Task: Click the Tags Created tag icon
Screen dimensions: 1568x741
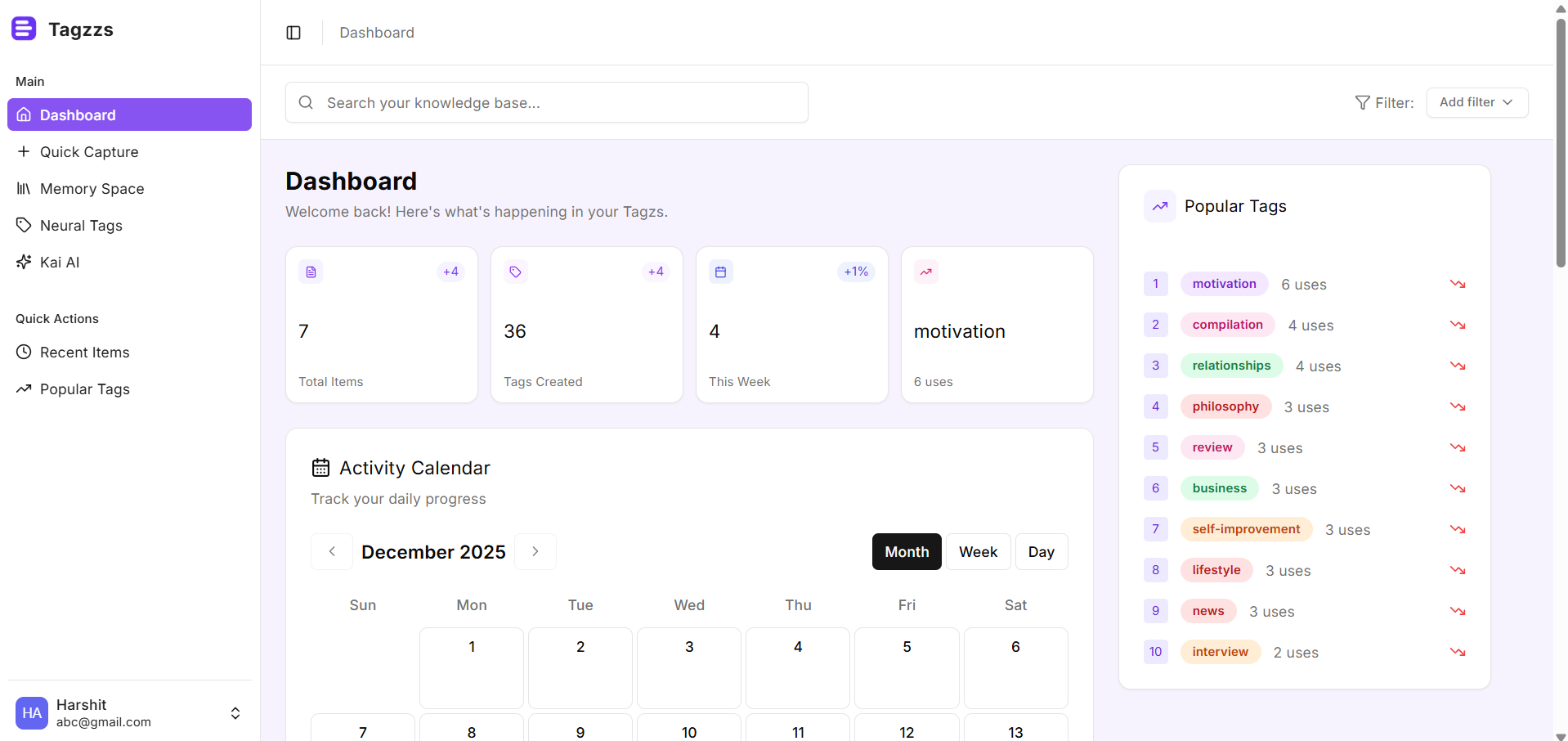Action: 516,272
